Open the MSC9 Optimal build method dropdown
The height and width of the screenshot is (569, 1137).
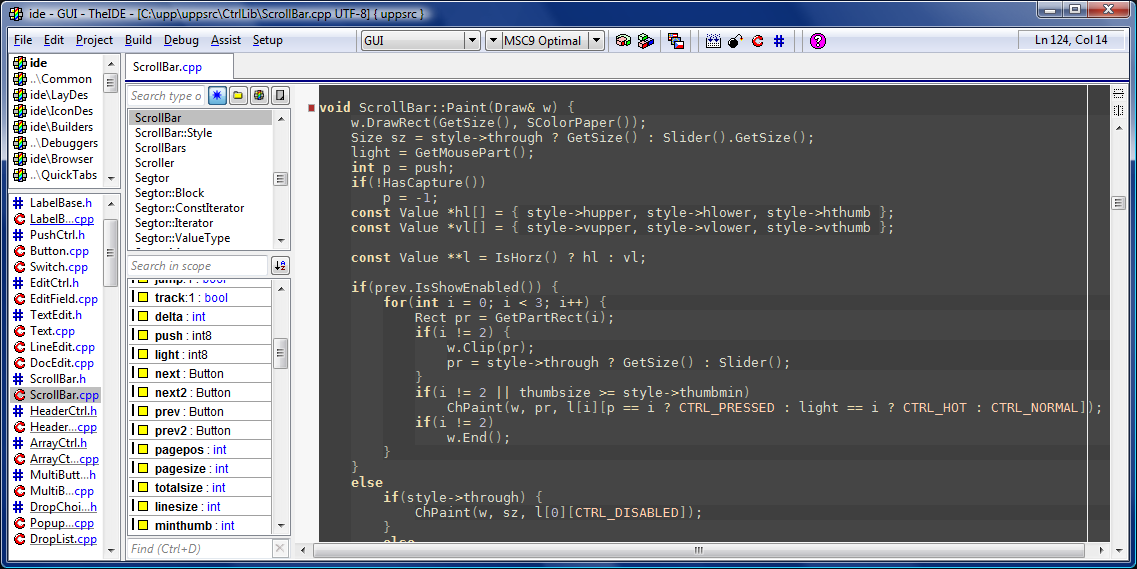[x=596, y=41]
